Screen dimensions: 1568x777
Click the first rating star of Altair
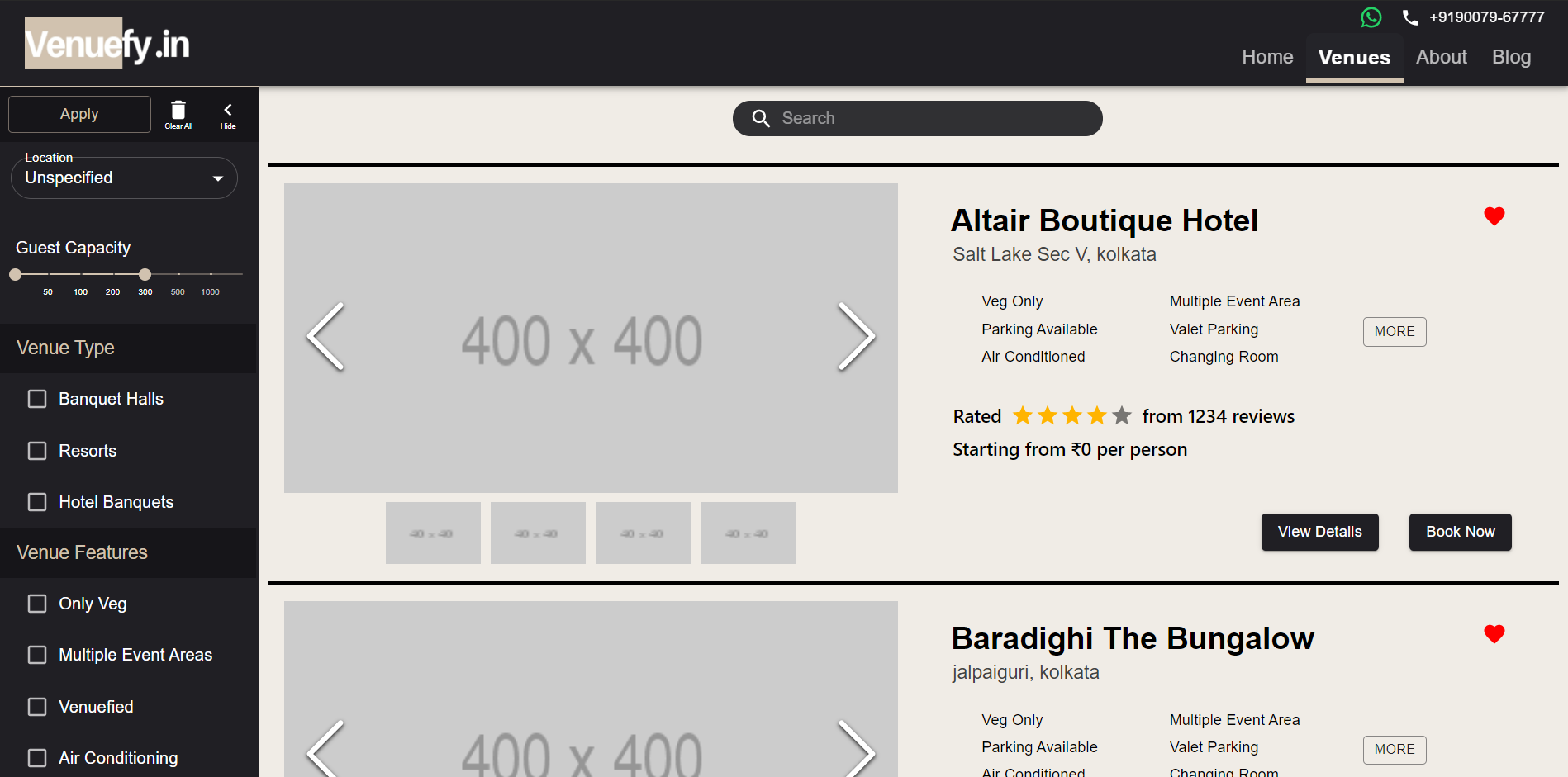[x=1023, y=415]
